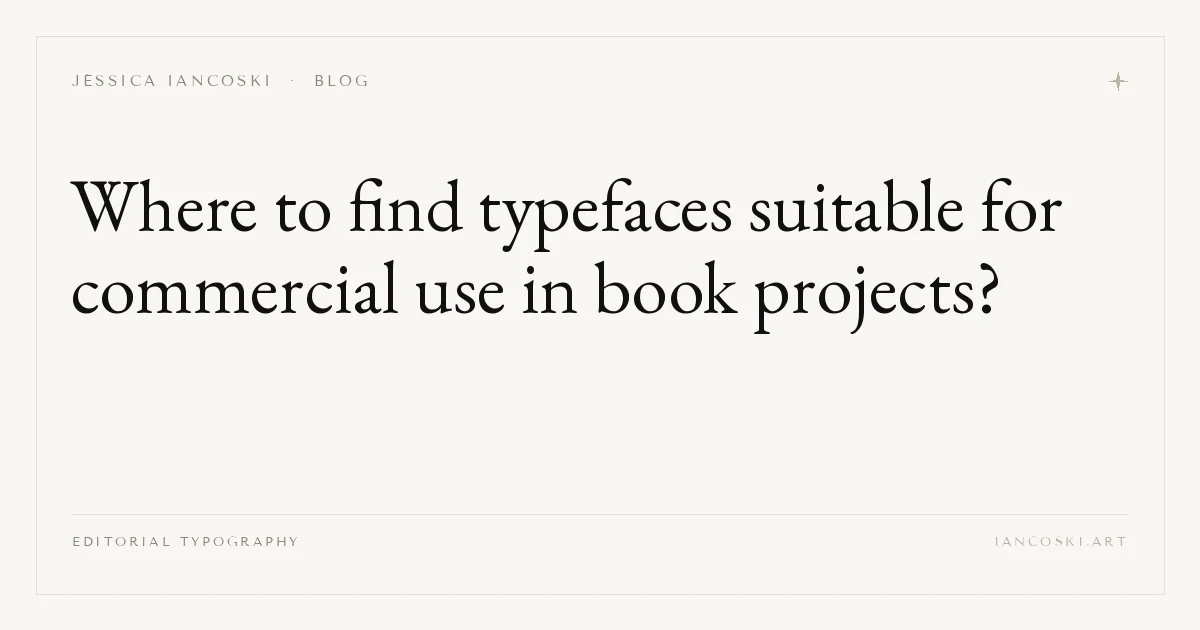Click the word "book" in headline
The image size is (1200, 630).
[667, 292]
